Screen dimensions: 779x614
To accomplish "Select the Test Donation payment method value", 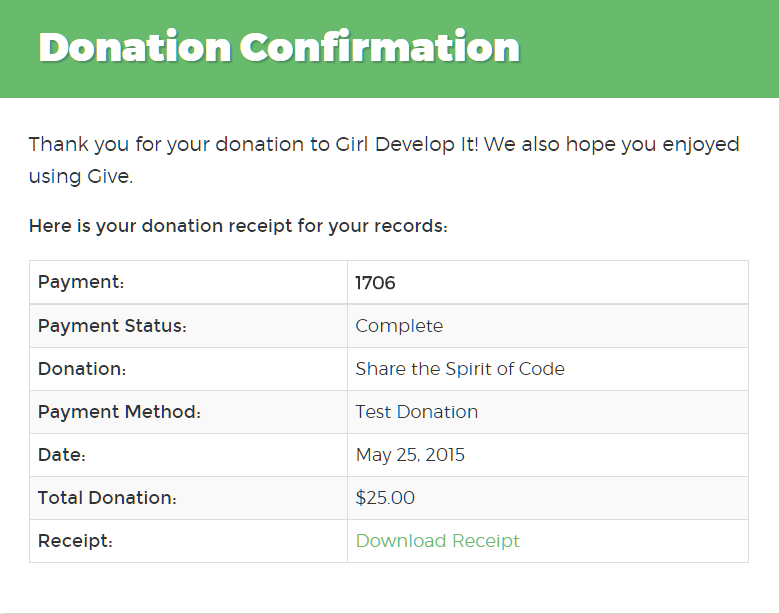I will [x=416, y=412].
